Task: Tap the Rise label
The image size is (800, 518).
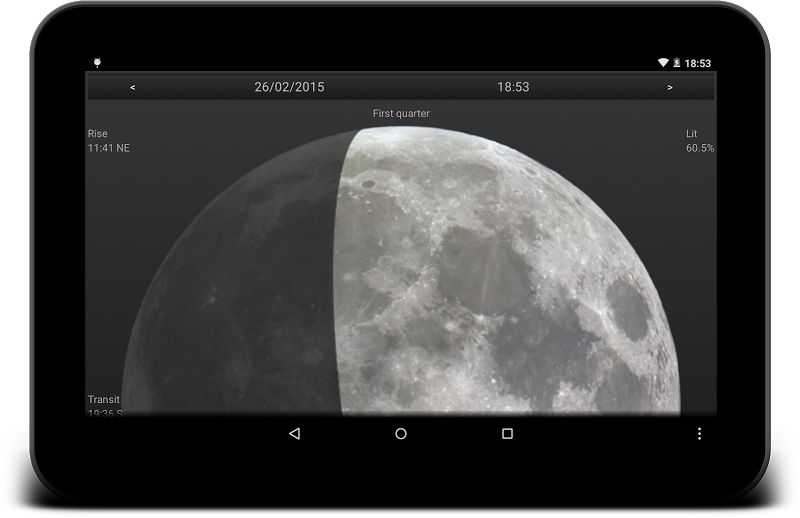Action: point(98,134)
